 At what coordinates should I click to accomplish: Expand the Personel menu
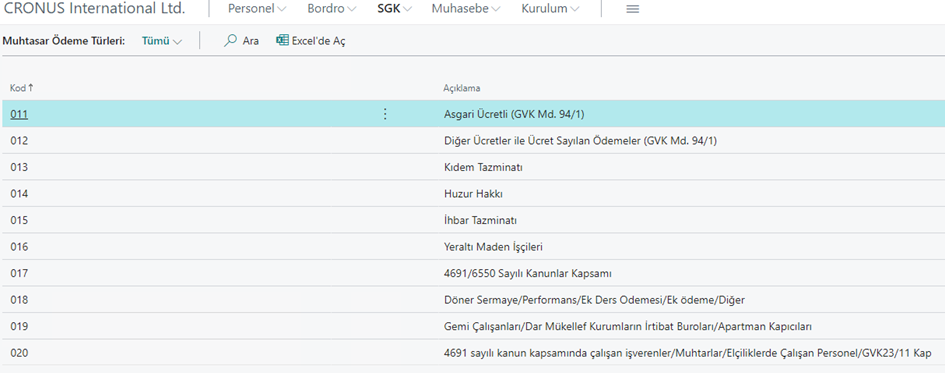[x=257, y=9]
